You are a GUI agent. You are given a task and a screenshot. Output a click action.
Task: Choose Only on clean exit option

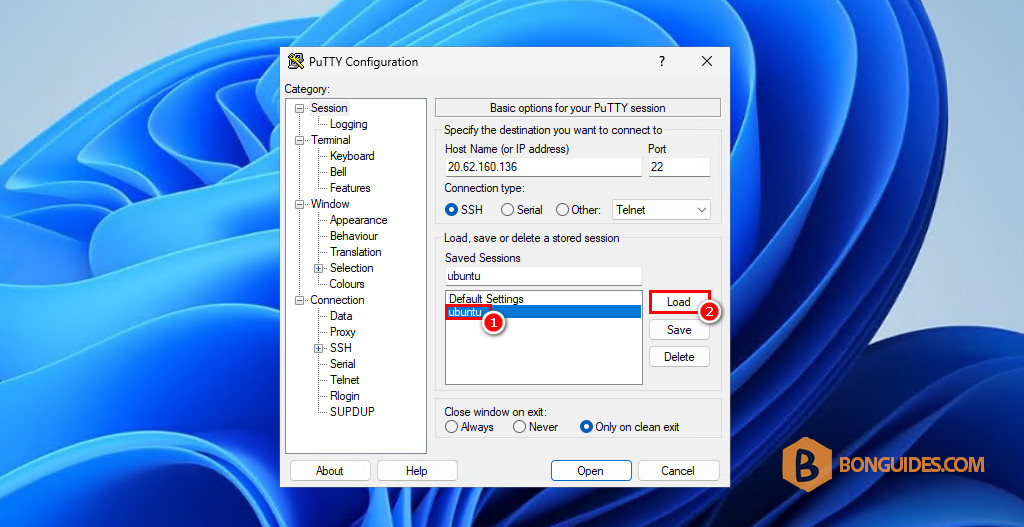[x=586, y=427]
